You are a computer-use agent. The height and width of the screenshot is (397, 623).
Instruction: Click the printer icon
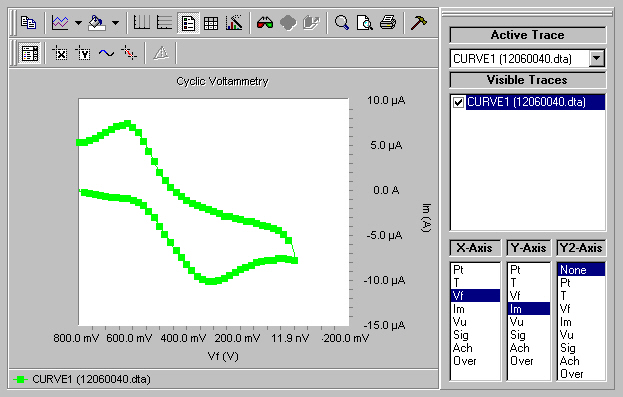[388, 23]
